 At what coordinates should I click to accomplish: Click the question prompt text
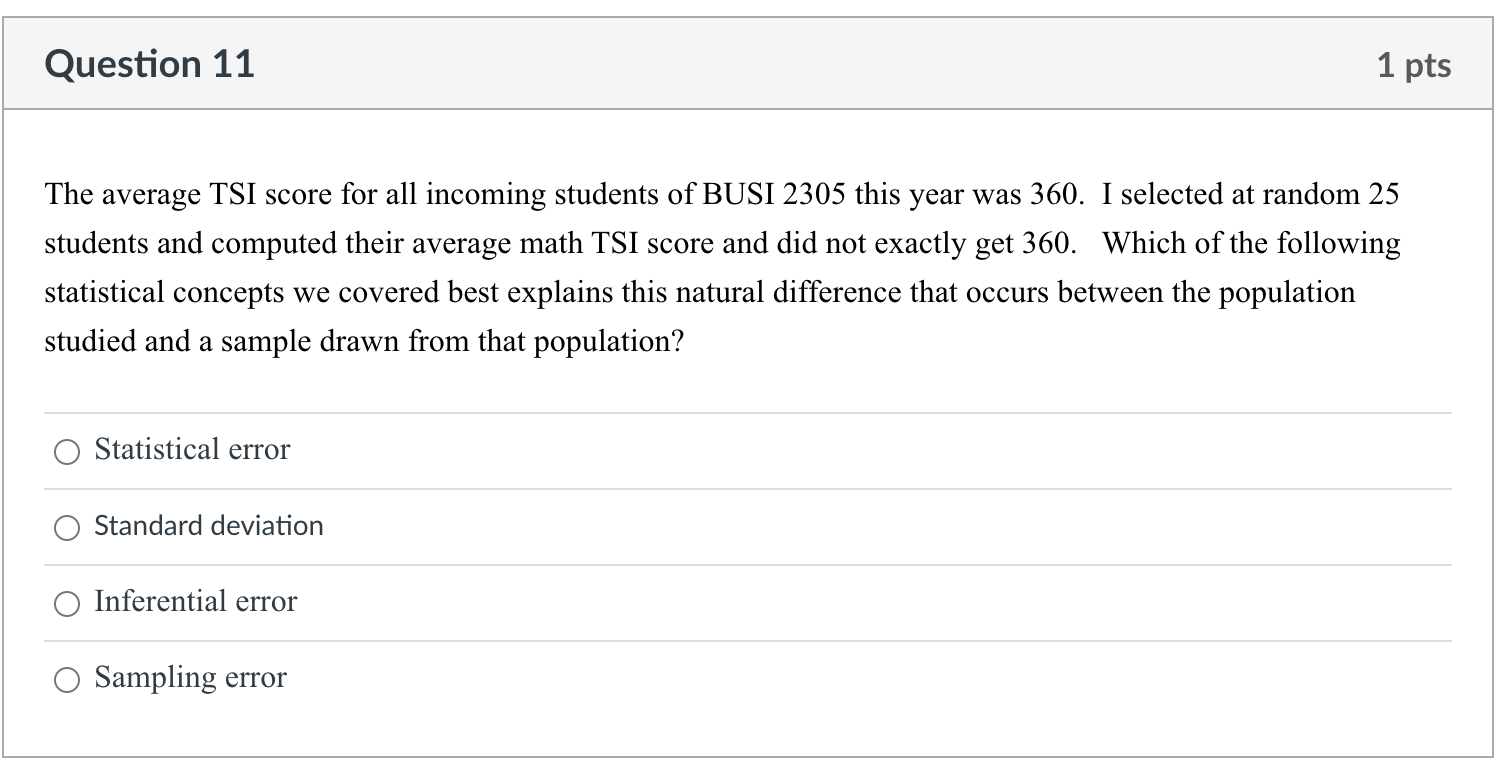pyautogui.click(x=720, y=267)
